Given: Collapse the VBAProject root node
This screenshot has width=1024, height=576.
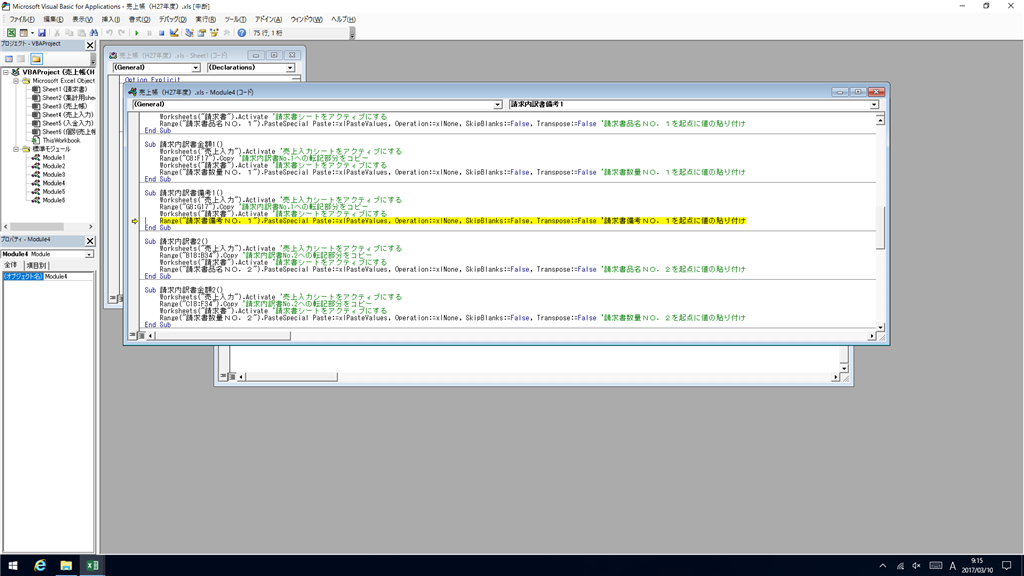Looking at the screenshot, I should 6,72.
